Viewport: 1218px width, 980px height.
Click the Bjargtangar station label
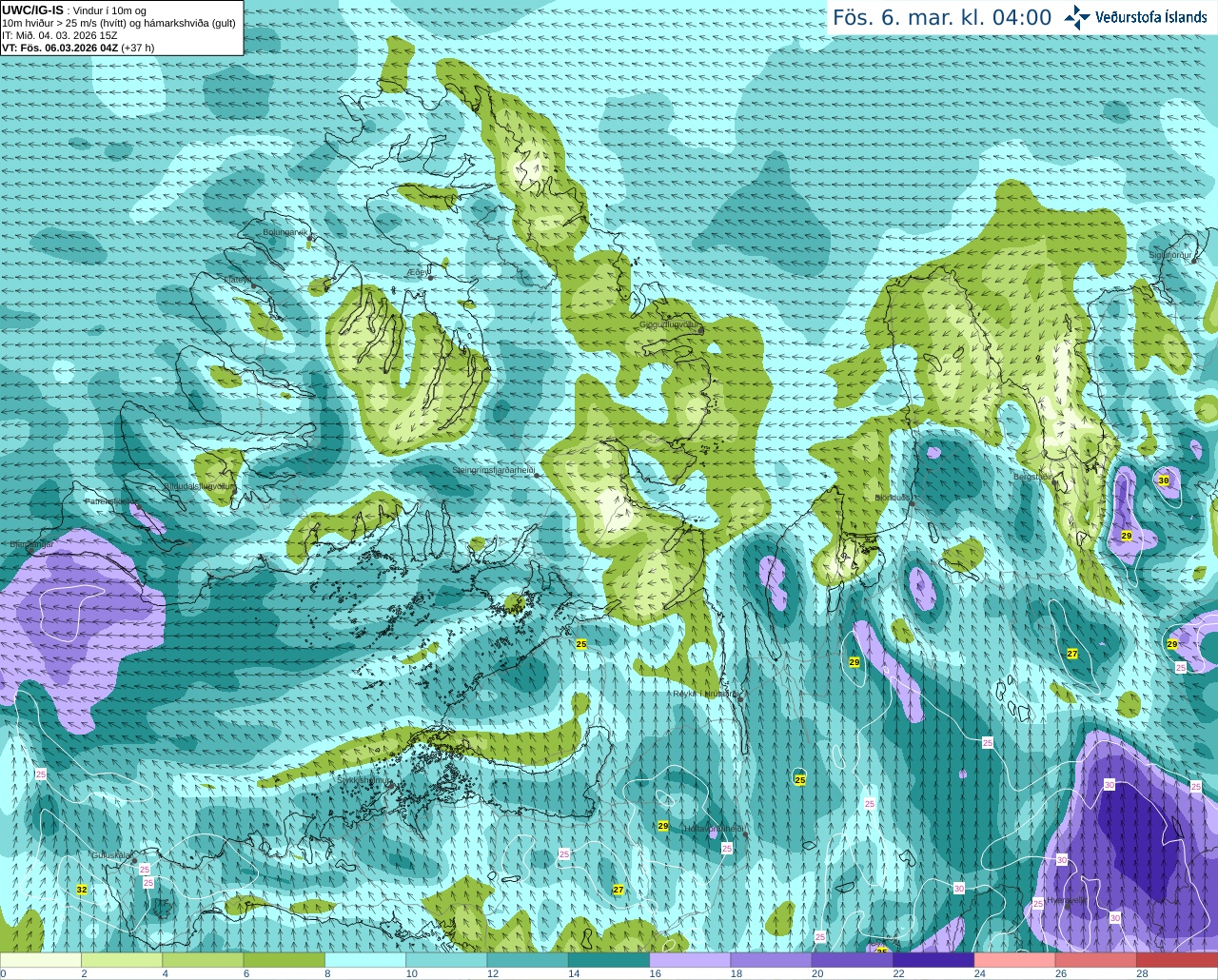pyautogui.click(x=30, y=544)
